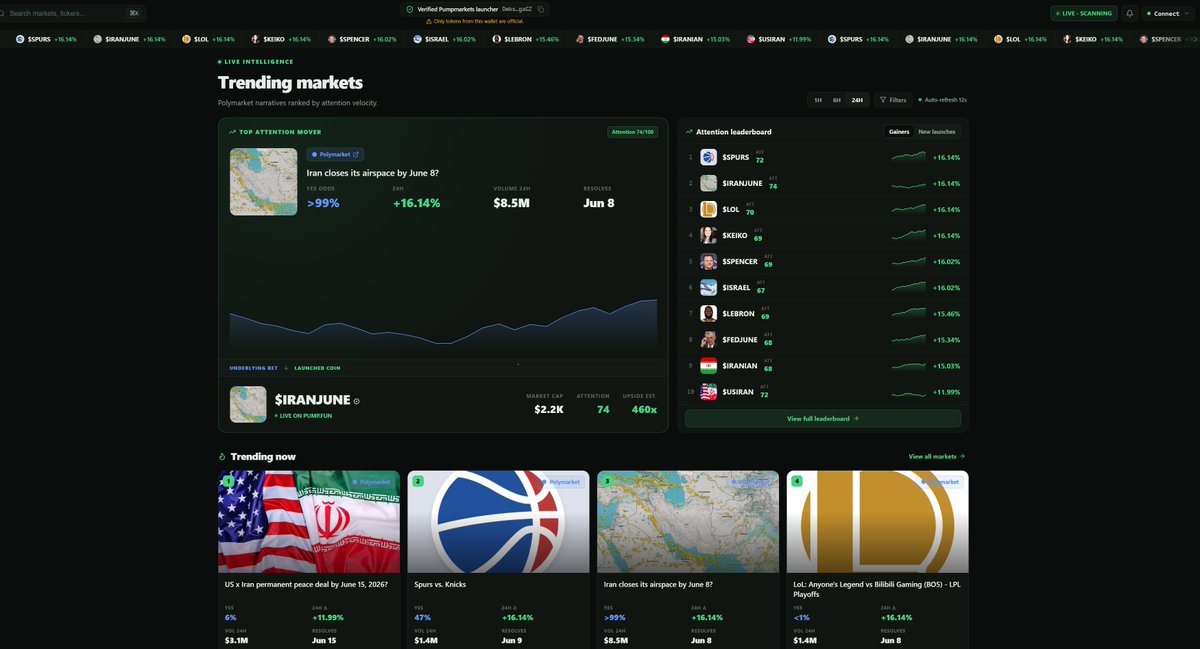Screen dimensions: 1200x649
Task: Click the UNDERLYING BET label
Action: click(x=253, y=368)
